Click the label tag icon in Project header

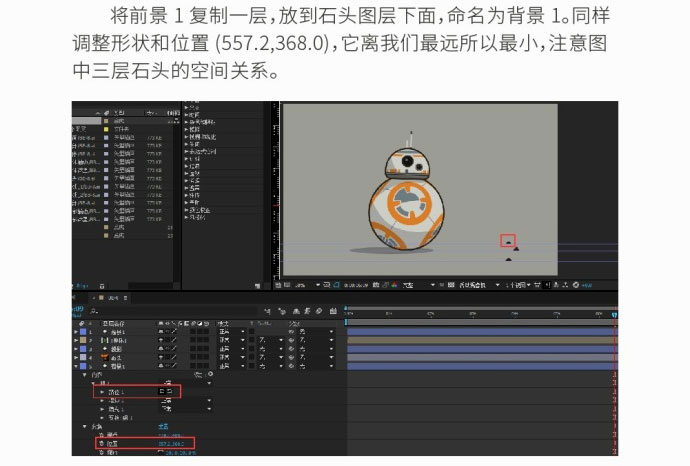coord(106,113)
